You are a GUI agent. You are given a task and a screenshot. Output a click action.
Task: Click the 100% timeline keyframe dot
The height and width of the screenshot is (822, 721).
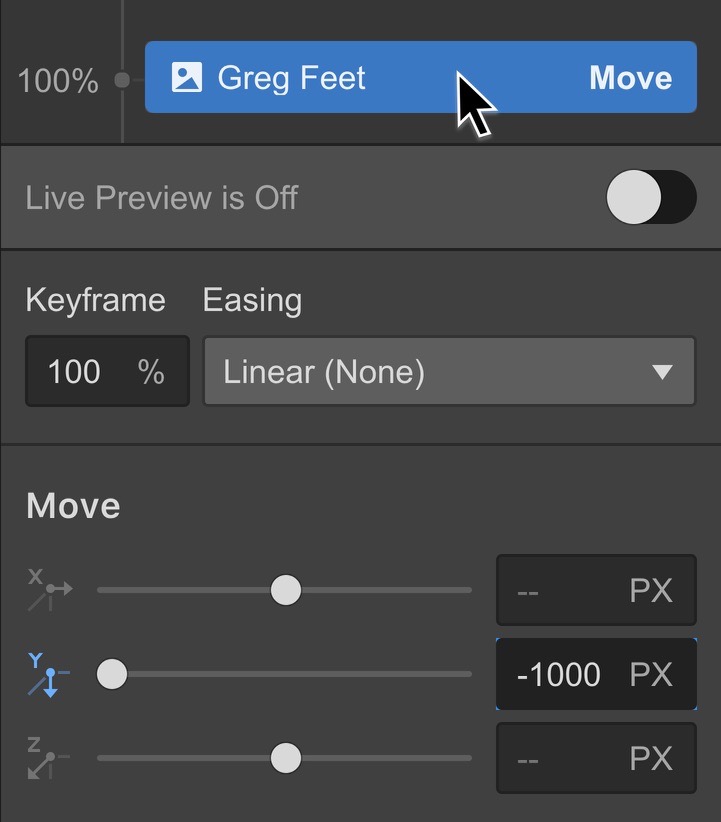122,80
